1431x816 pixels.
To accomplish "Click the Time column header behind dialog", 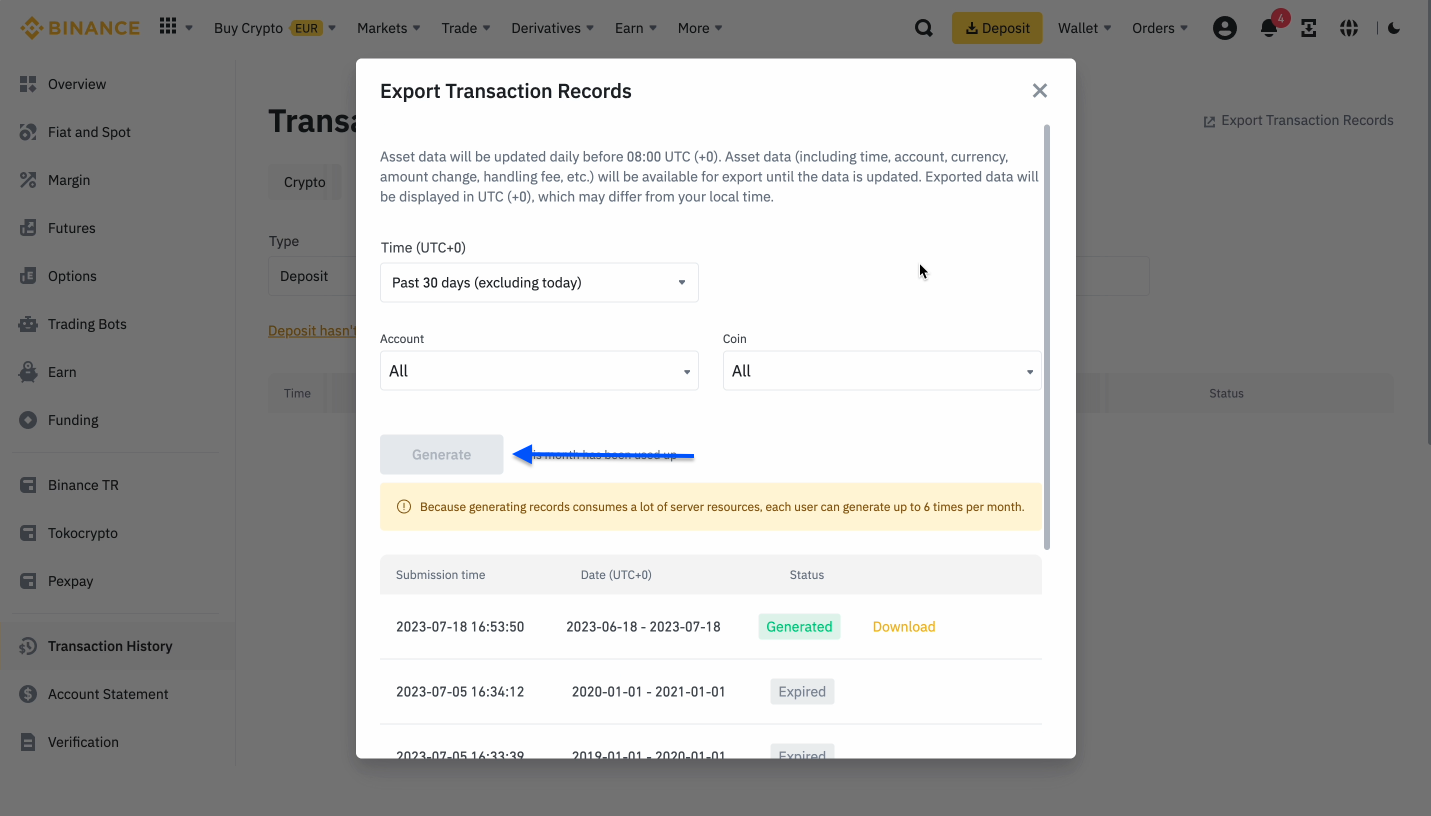I will point(297,394).
